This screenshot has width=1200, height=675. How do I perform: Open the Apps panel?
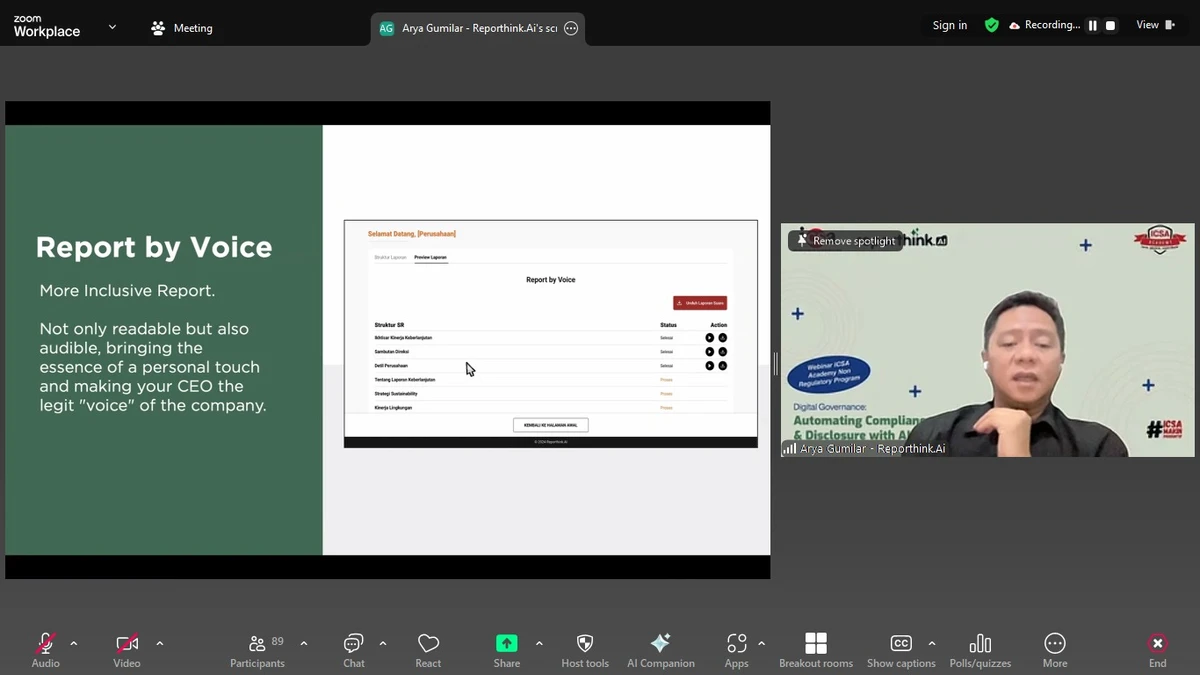[736, 649]
